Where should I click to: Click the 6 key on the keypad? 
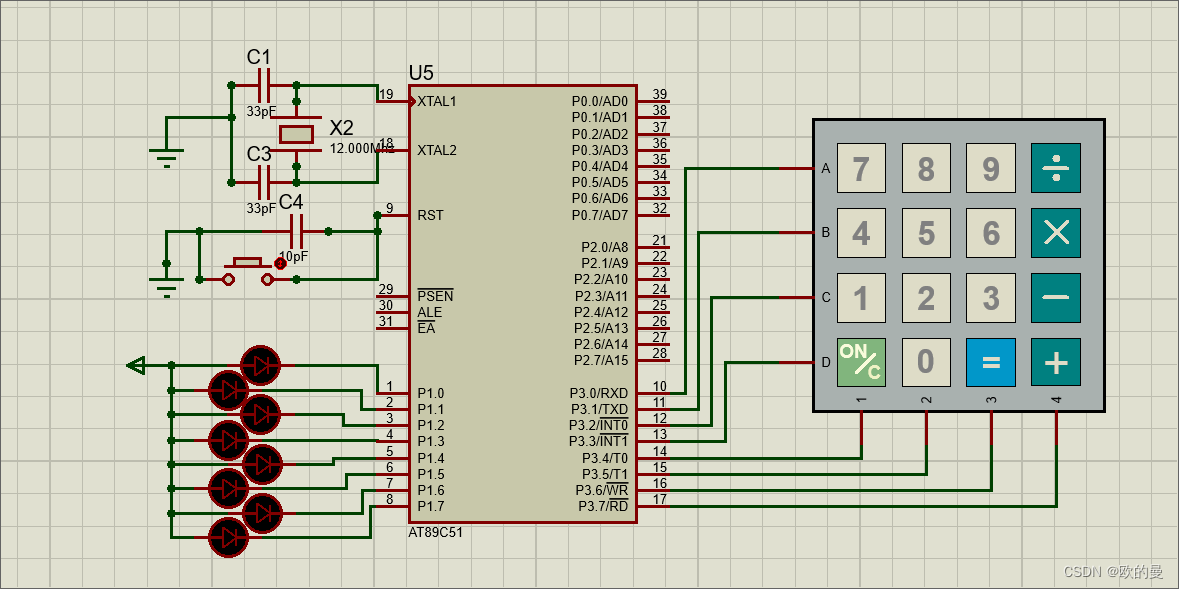(991, 233)
